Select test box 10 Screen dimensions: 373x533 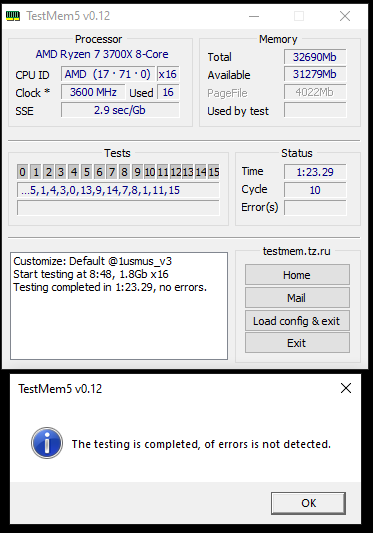point(150,172)
